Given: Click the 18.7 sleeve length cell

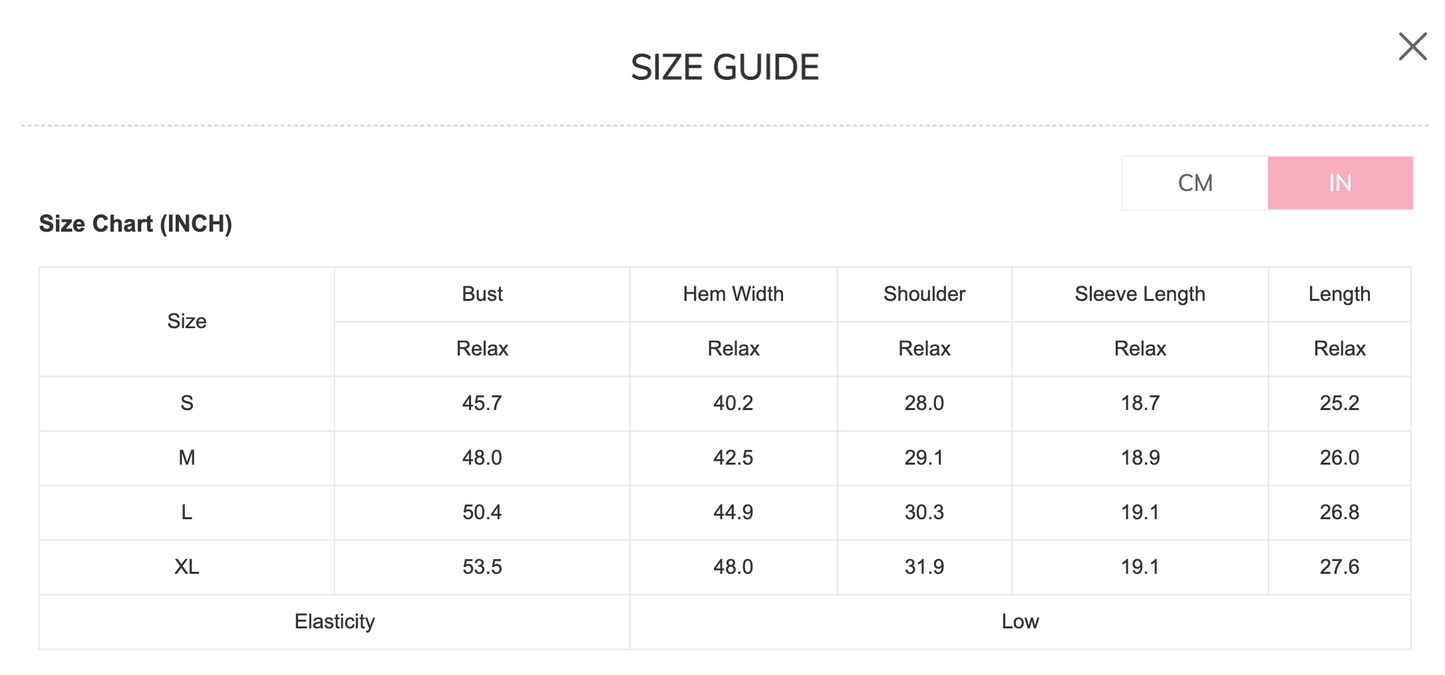Looking at the screenshot, I should tap(1139, 403).
